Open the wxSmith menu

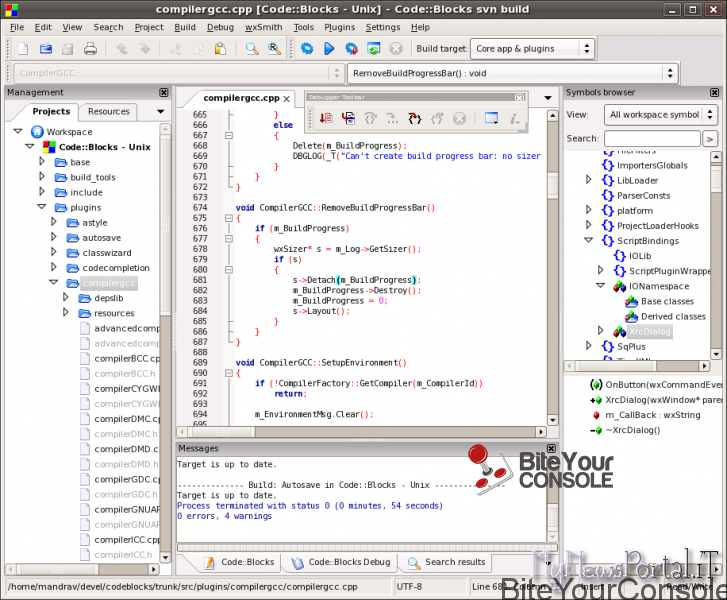[263, 27]
